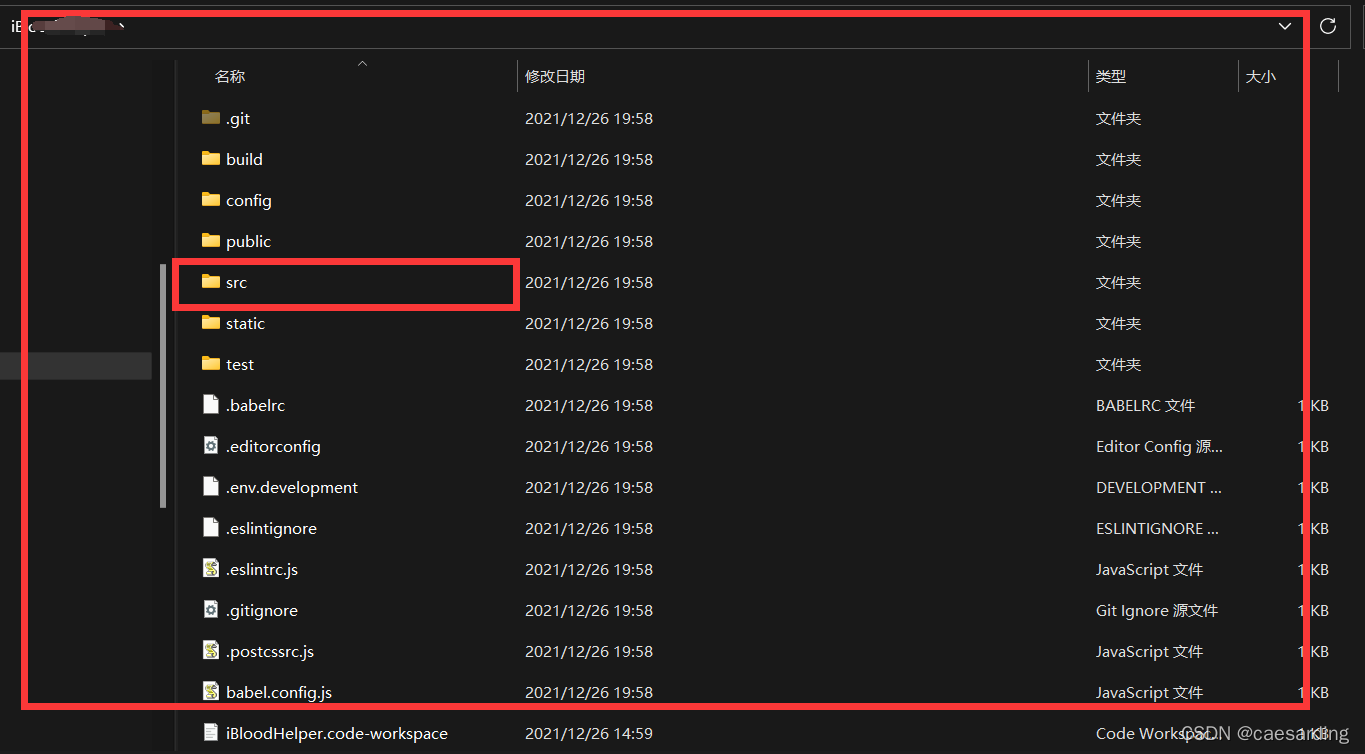1365x754 pixels.
Task: Click the babel.config.js script icon
Action: click(210, 692)
